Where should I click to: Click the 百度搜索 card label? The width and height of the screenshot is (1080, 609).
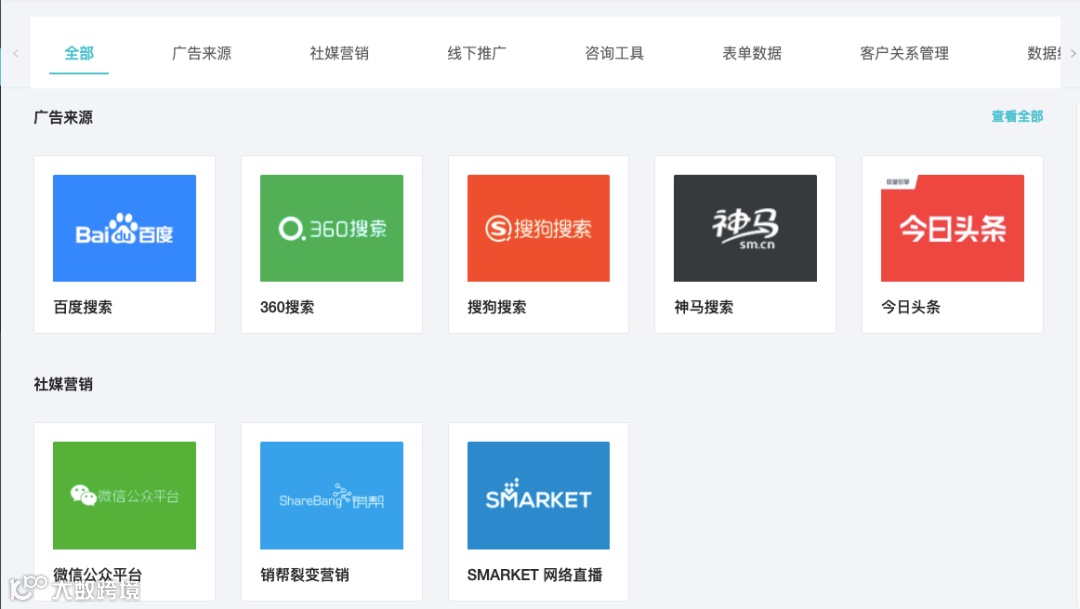[83, 307]
